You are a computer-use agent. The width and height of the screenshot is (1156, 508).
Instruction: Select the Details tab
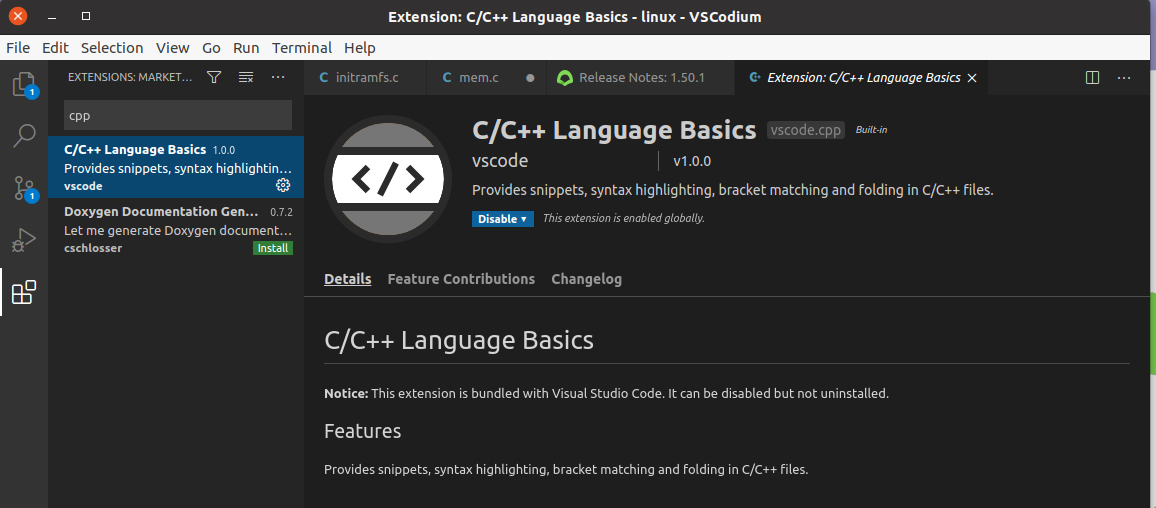(348, 279)
